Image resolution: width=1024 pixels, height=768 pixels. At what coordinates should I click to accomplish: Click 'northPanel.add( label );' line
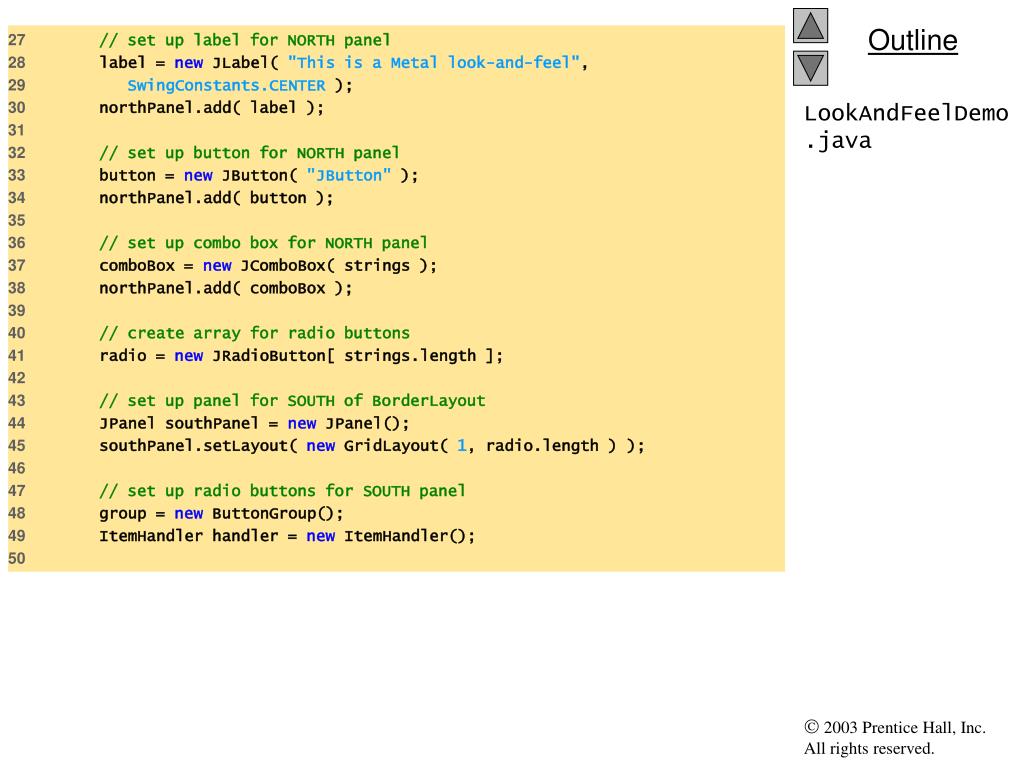(x=212, y=108)
